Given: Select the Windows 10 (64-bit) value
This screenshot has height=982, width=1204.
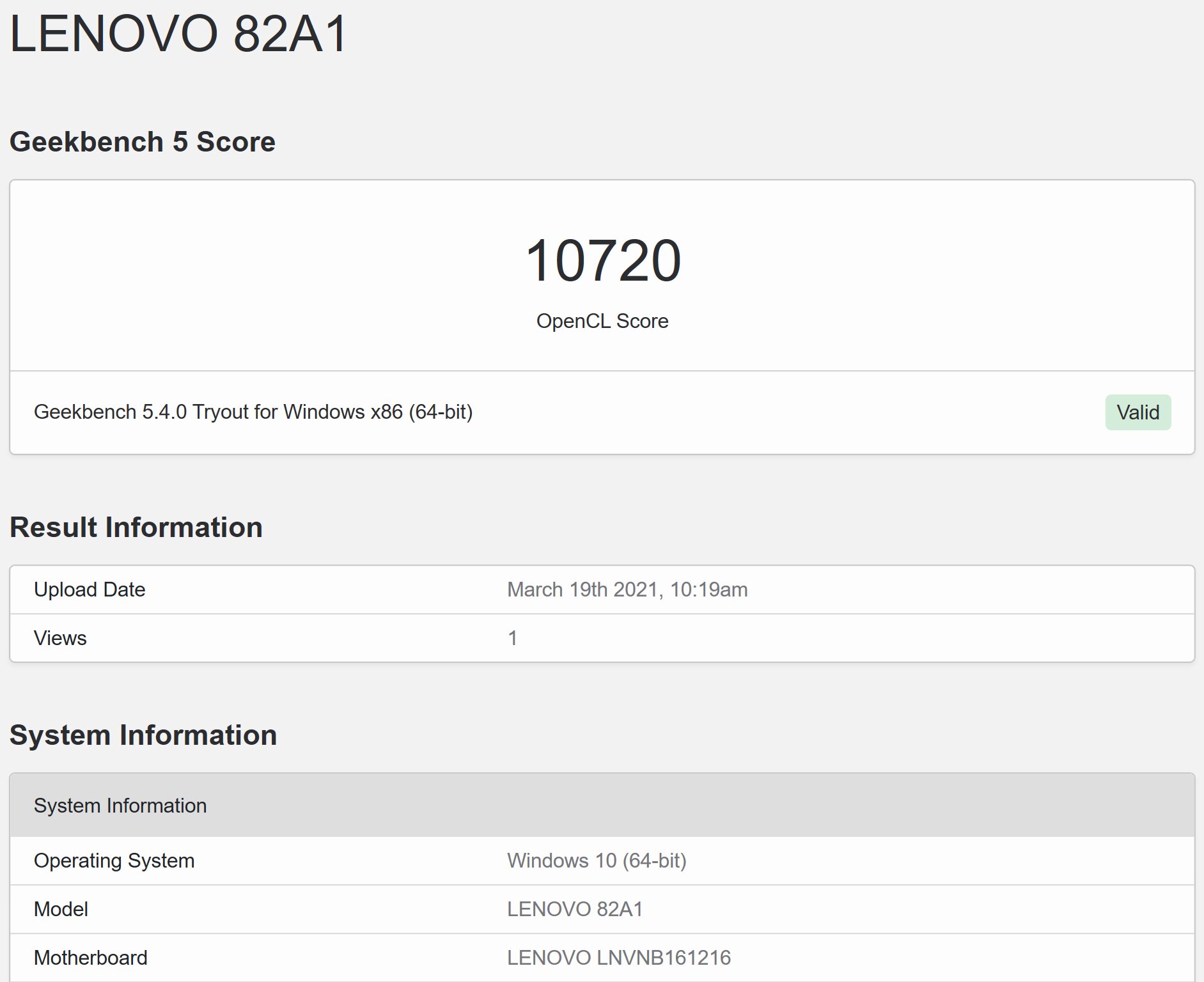Looking at the screenshot, I should point(597,861).
